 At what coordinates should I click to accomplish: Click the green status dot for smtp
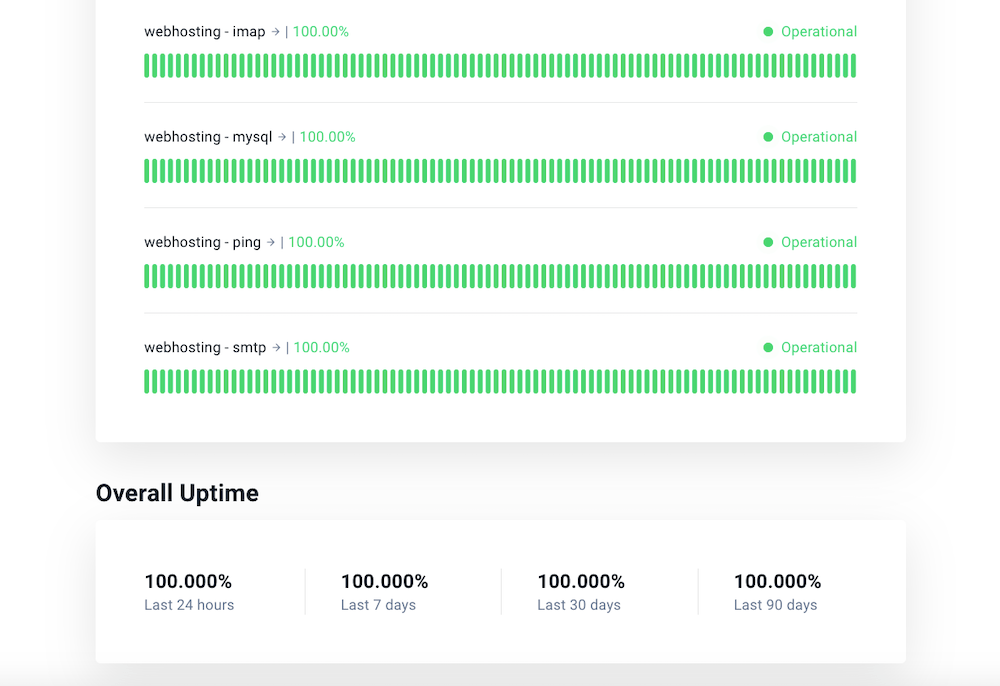tap(768, 347)
